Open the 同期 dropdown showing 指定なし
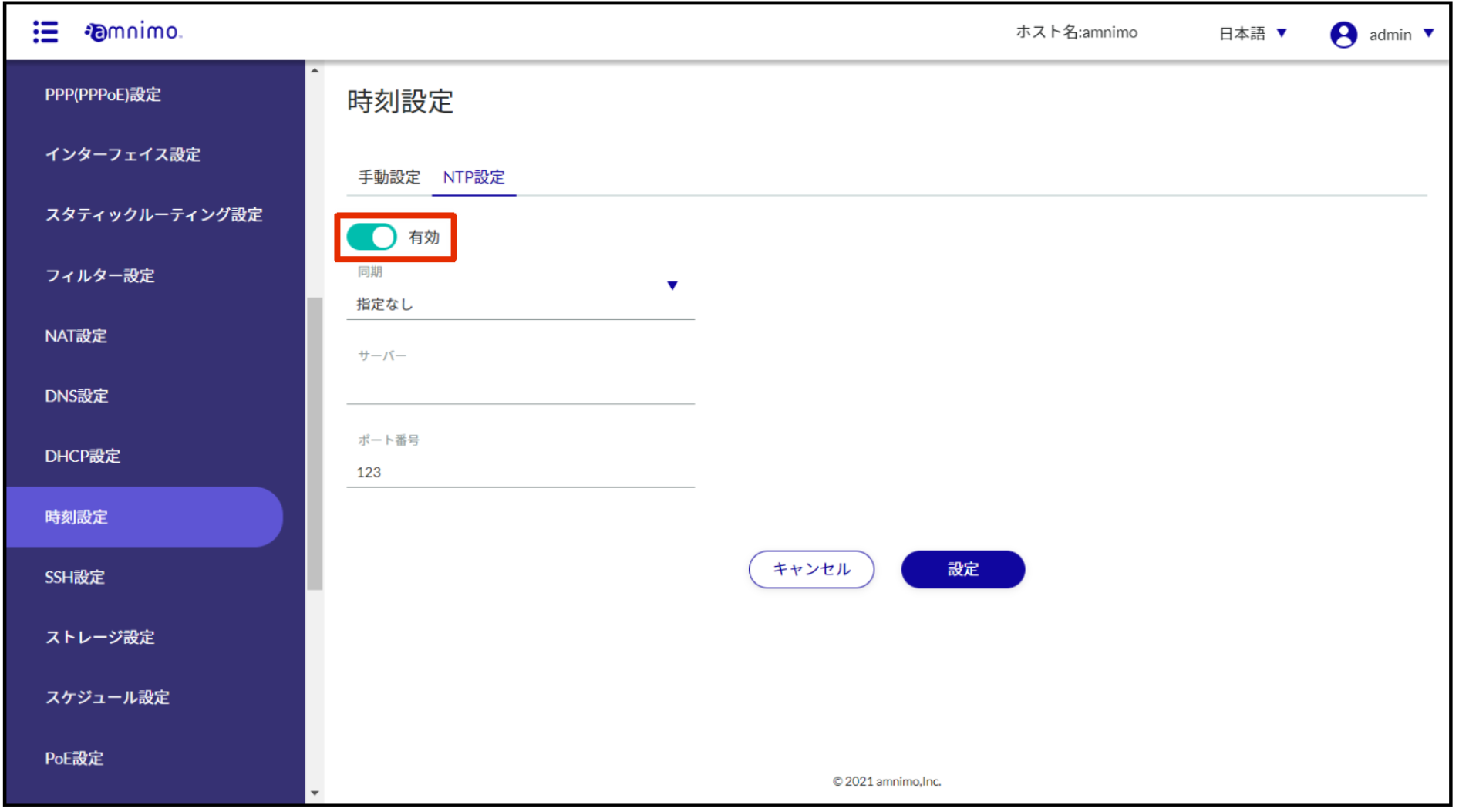This screenshot has height=812, width=1459. [x=520, y=295]
